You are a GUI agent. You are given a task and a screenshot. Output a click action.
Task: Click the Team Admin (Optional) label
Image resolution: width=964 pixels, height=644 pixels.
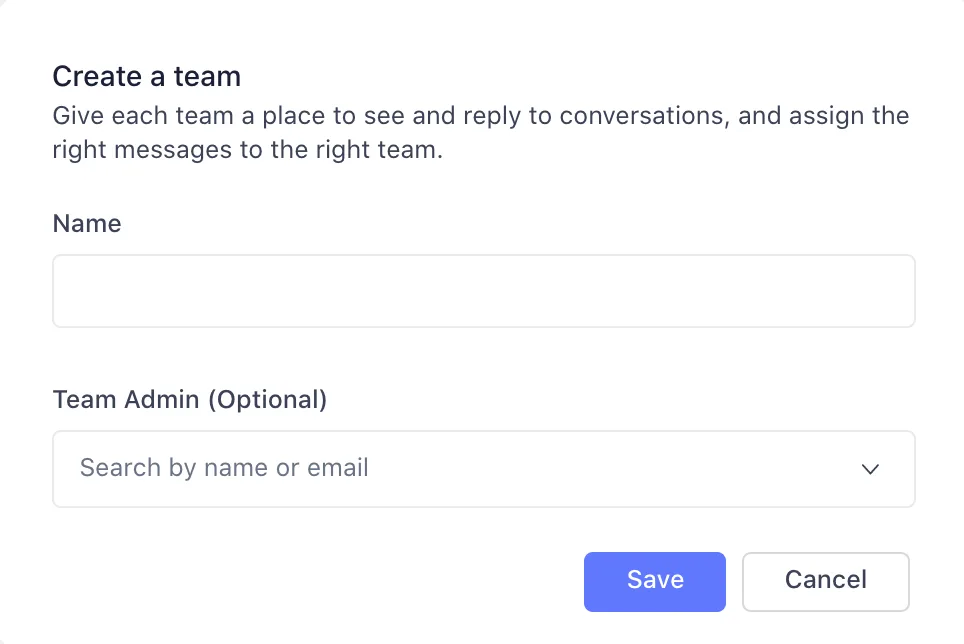coord(190,399)
